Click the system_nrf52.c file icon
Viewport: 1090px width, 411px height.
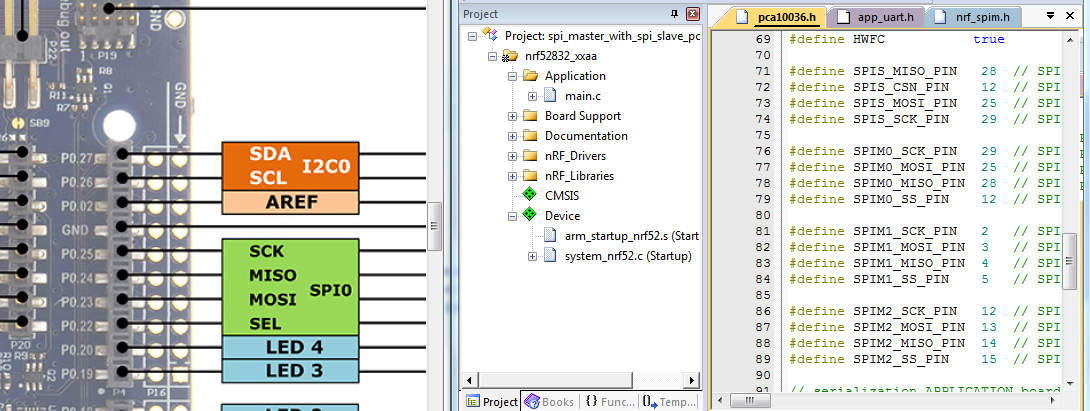coord(551,256)
